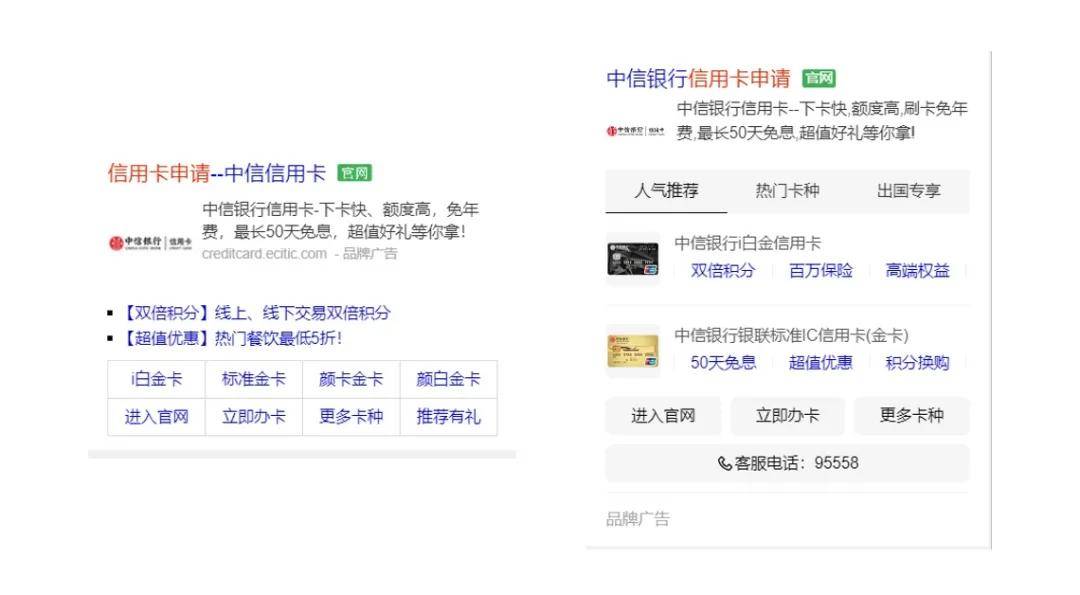This screenshot has width=1080, height=595.
Task: Click the 推荐有礼 table cell
Action: 448,417
